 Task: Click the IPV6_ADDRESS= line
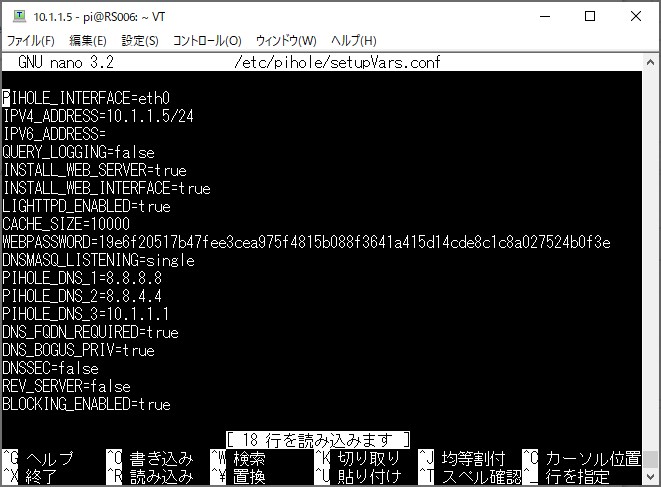(x=54, y=134)
